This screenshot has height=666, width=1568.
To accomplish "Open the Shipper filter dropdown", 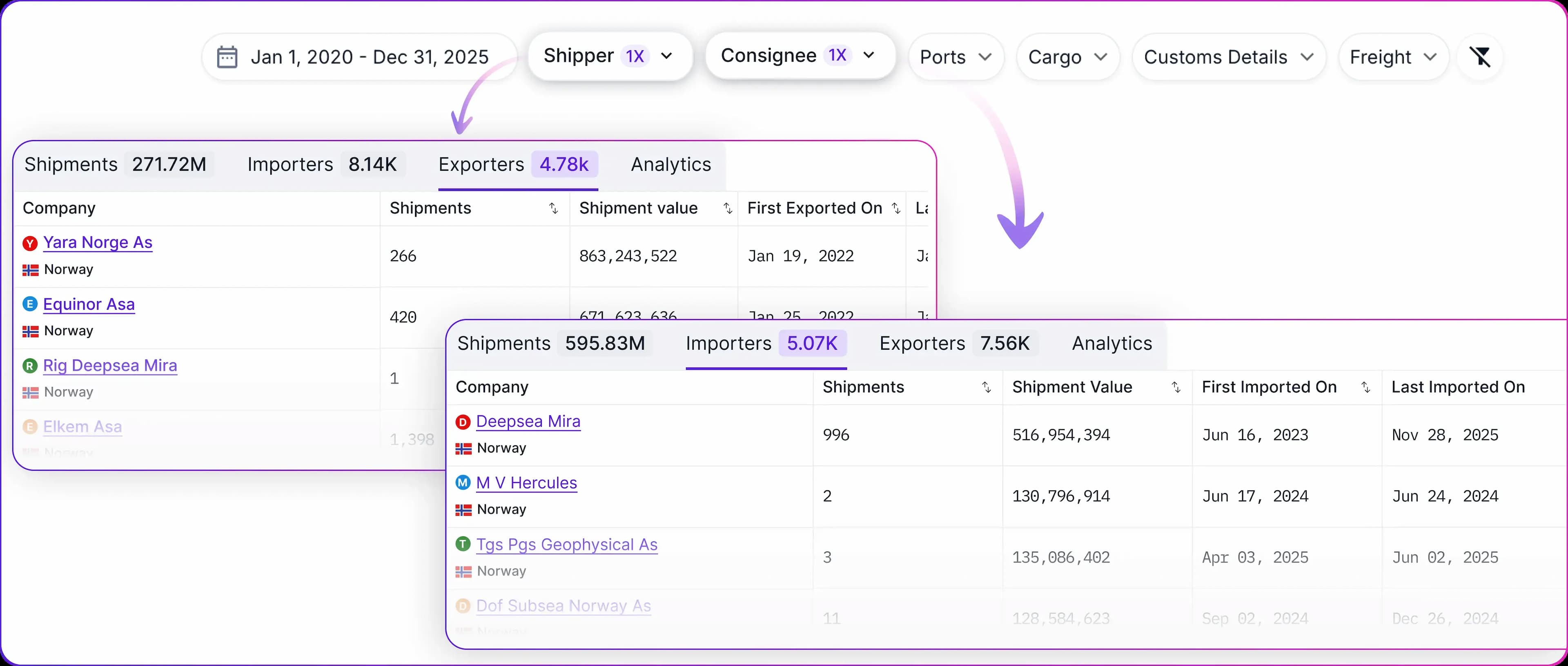I will pos(610,56).
